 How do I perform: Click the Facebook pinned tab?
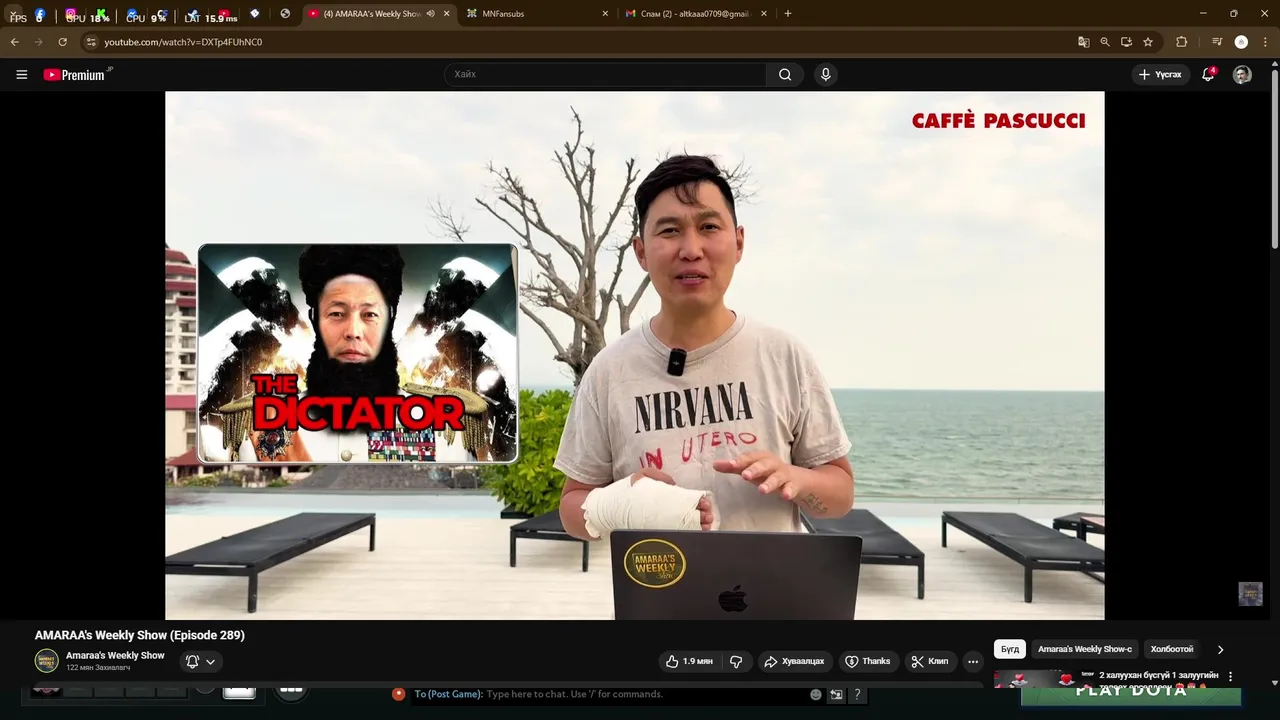[x=40, y=14]
